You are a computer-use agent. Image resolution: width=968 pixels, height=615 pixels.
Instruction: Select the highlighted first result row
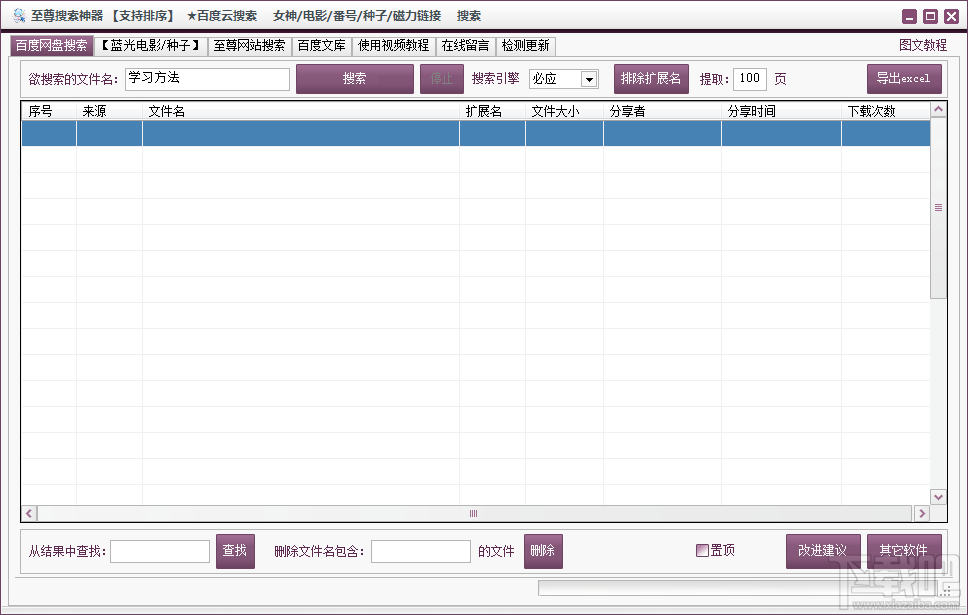click(x=476, y=133)
